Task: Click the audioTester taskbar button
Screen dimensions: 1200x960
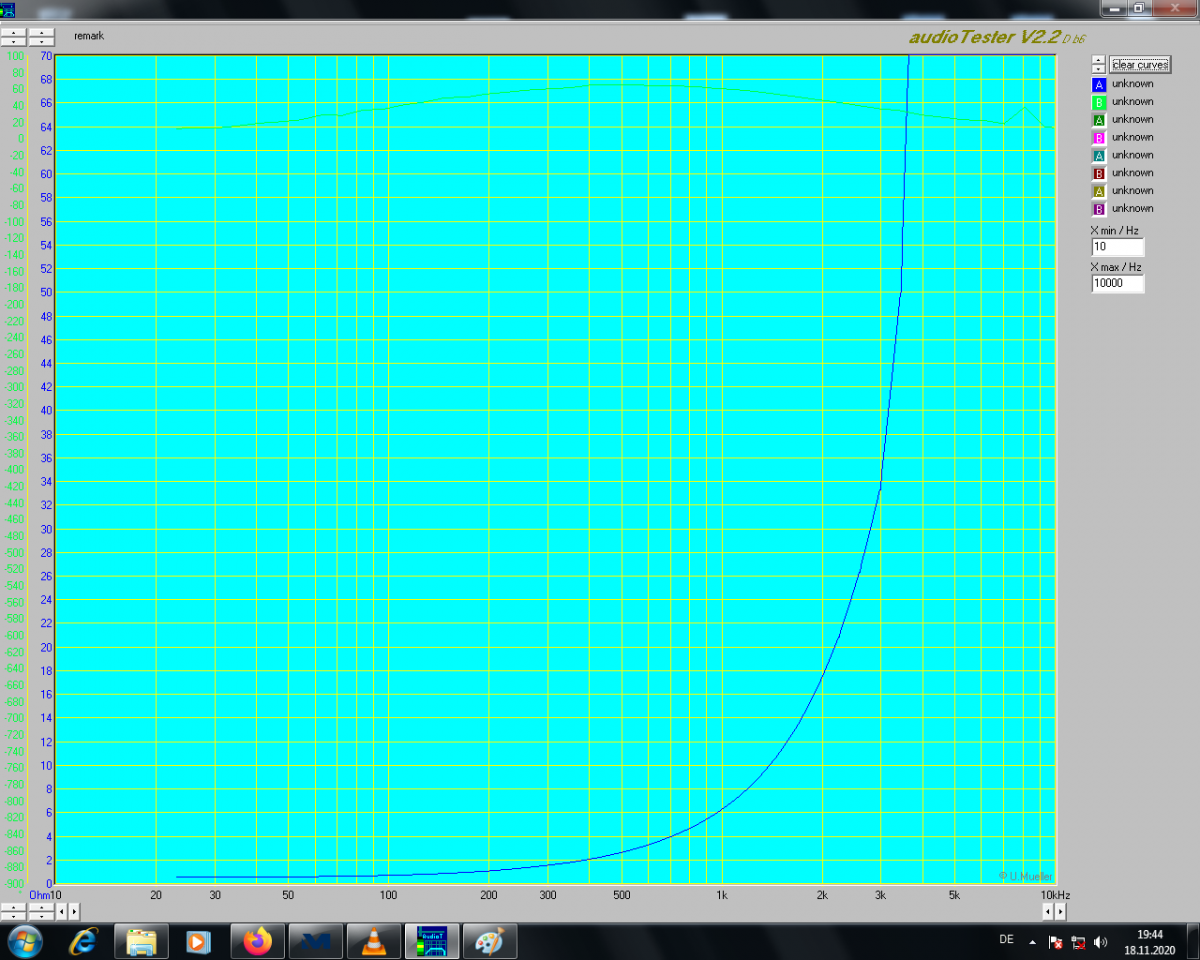Action: 432,941
